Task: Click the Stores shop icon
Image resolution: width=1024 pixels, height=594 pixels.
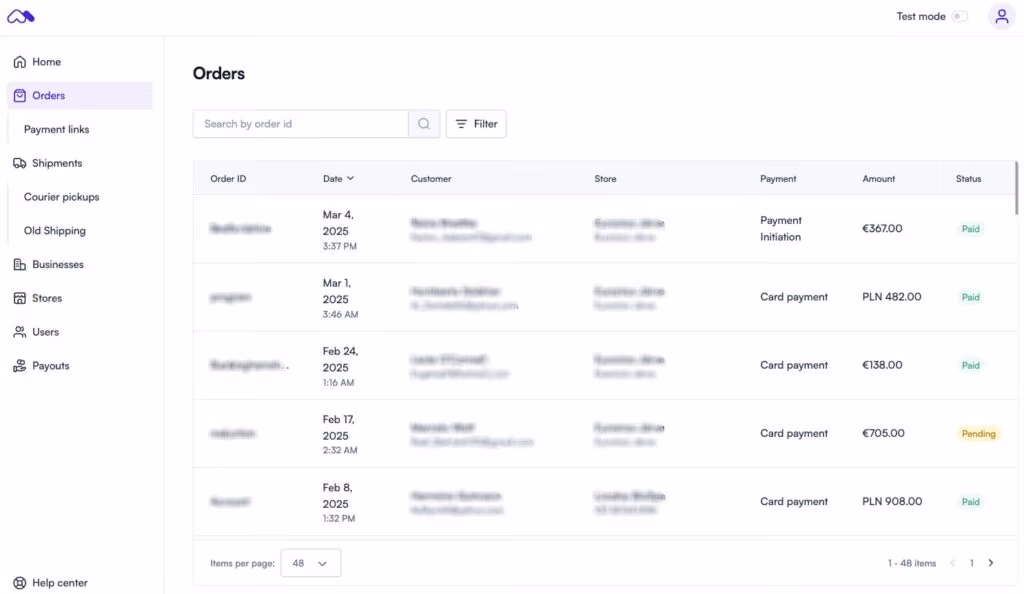Action: pyautogui.click(x=20, y=298)
